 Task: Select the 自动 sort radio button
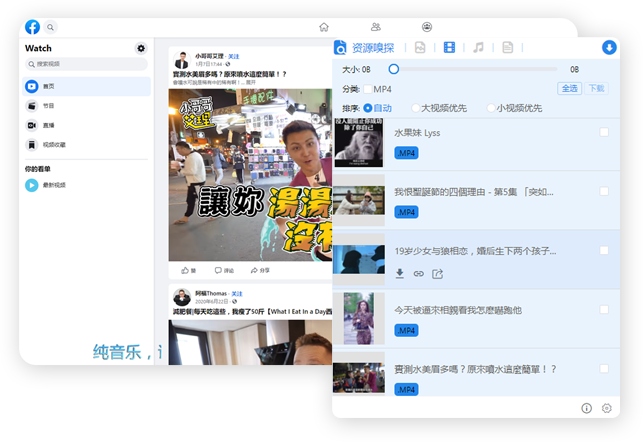coord(367,108)
